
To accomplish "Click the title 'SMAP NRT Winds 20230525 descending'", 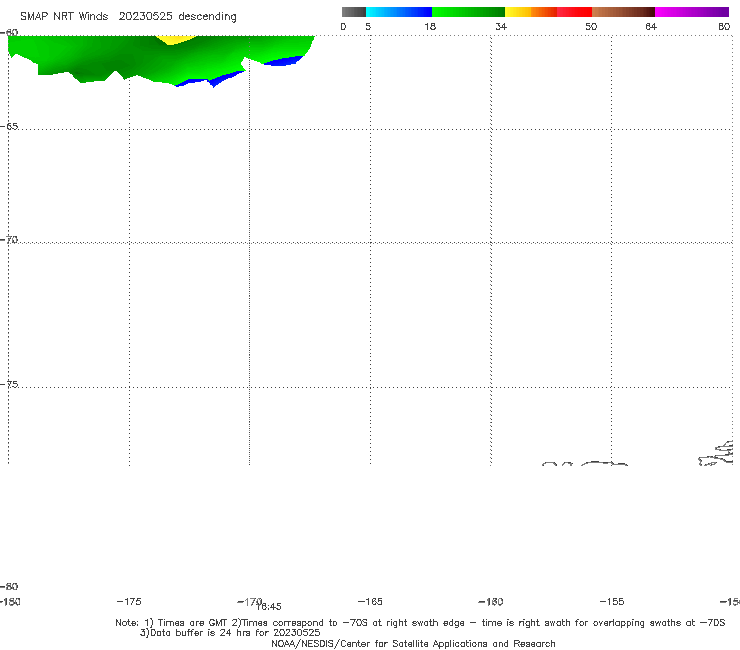I will pos(128,17).
